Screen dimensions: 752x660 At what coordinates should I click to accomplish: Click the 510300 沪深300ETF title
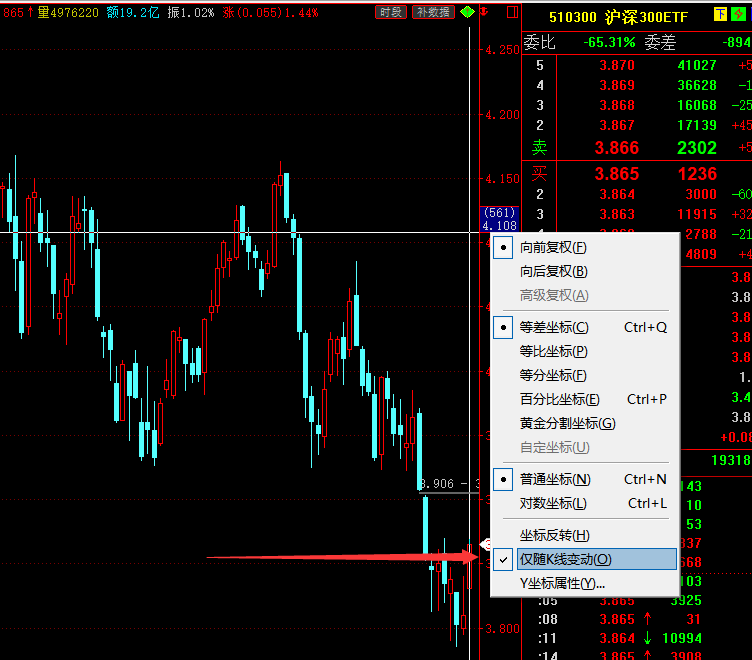(x=618, y=18)
